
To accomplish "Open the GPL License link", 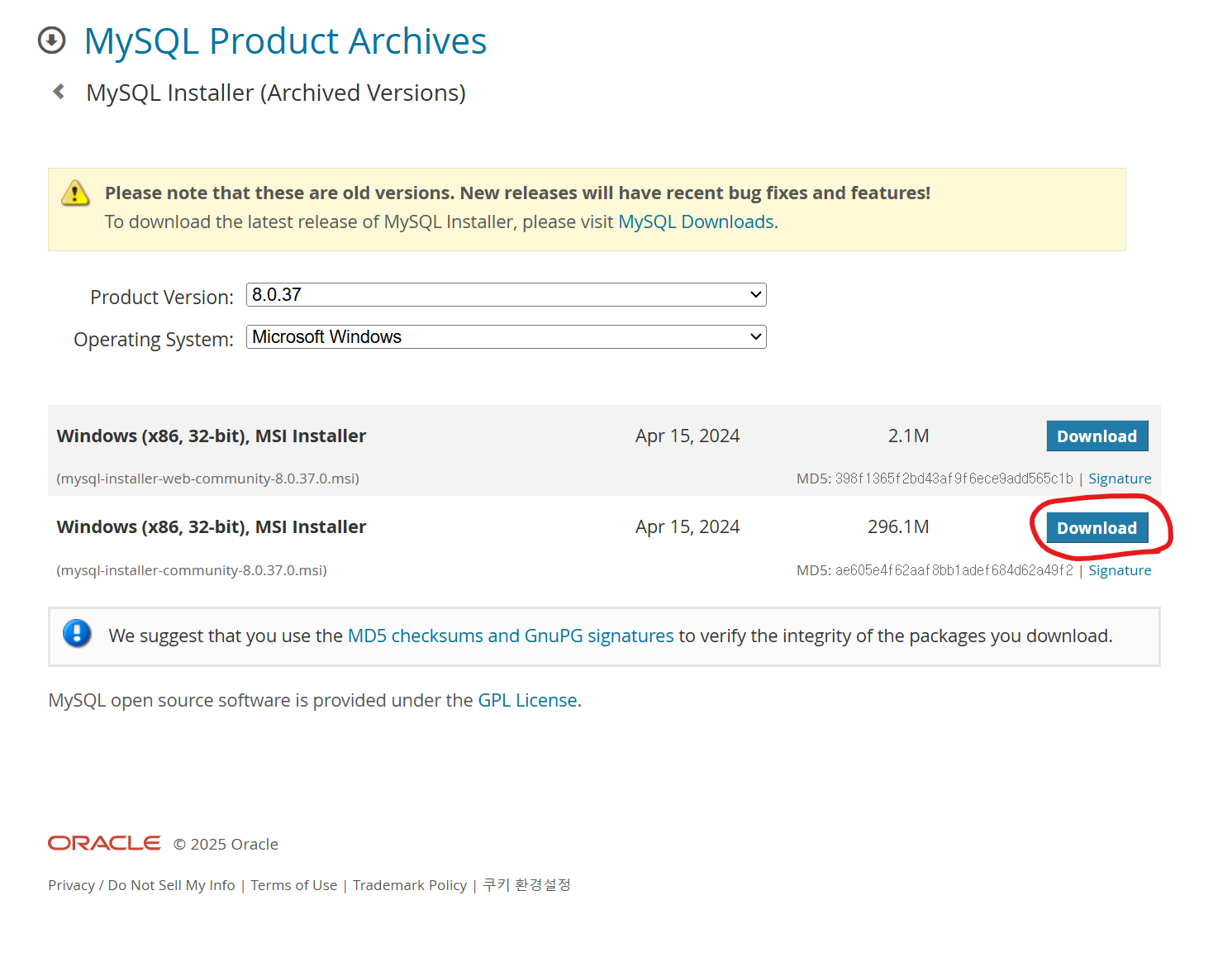I will (528, 700).
